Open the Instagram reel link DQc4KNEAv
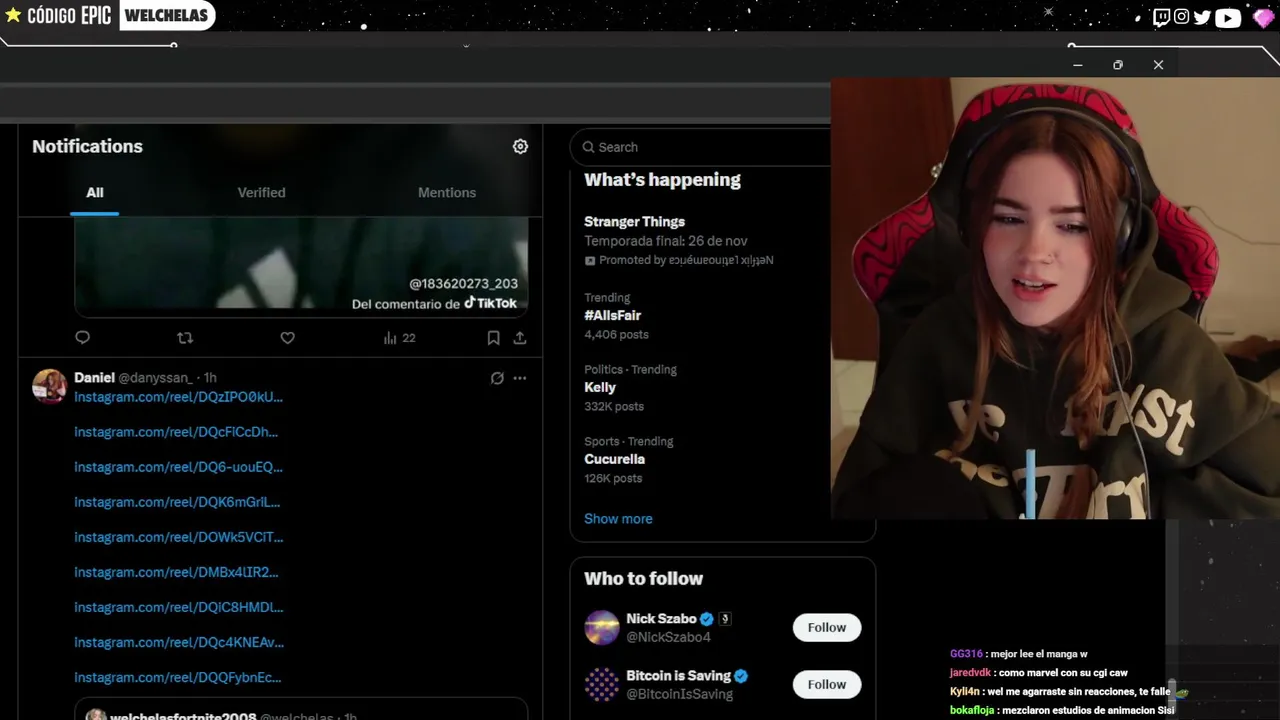Viewport: 1280px width, 720px height. tap(179, 642)
